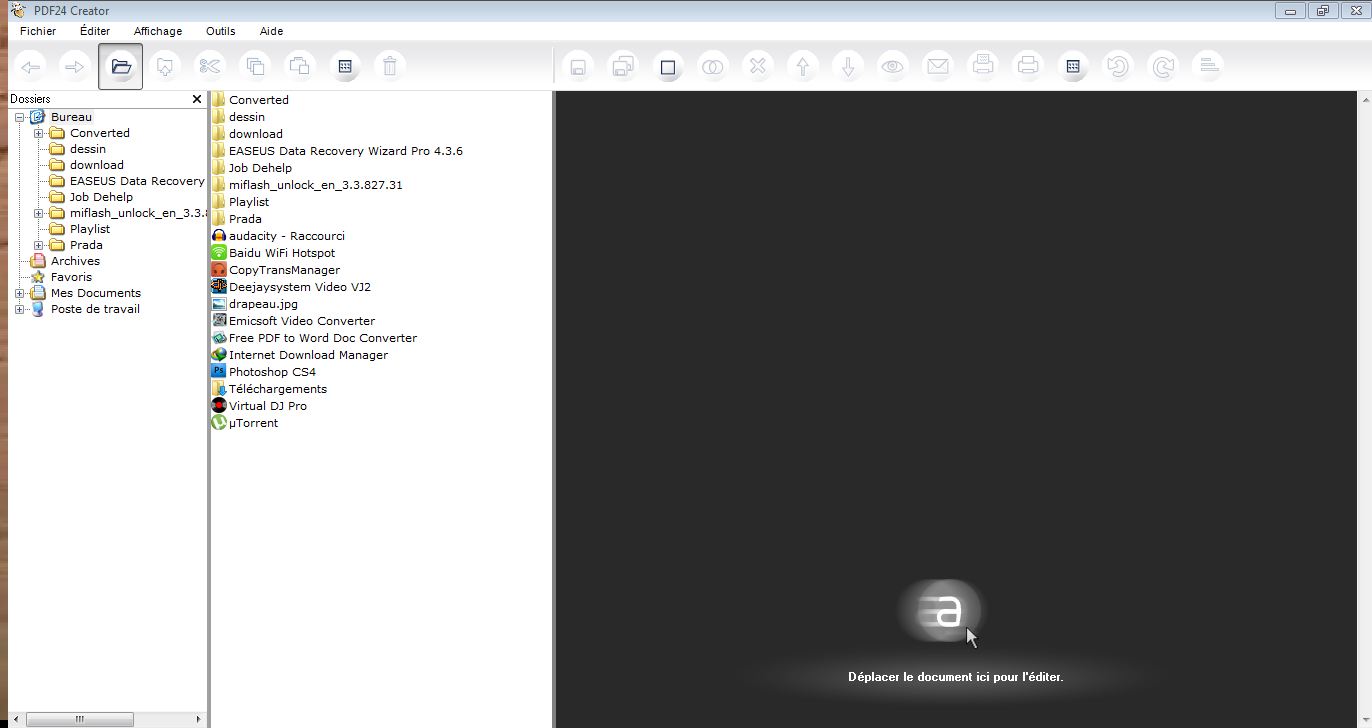This screenshot has height=728, width=1372.
Task: Select Bureau in the Dossiers tree
Action: [71, 117]
